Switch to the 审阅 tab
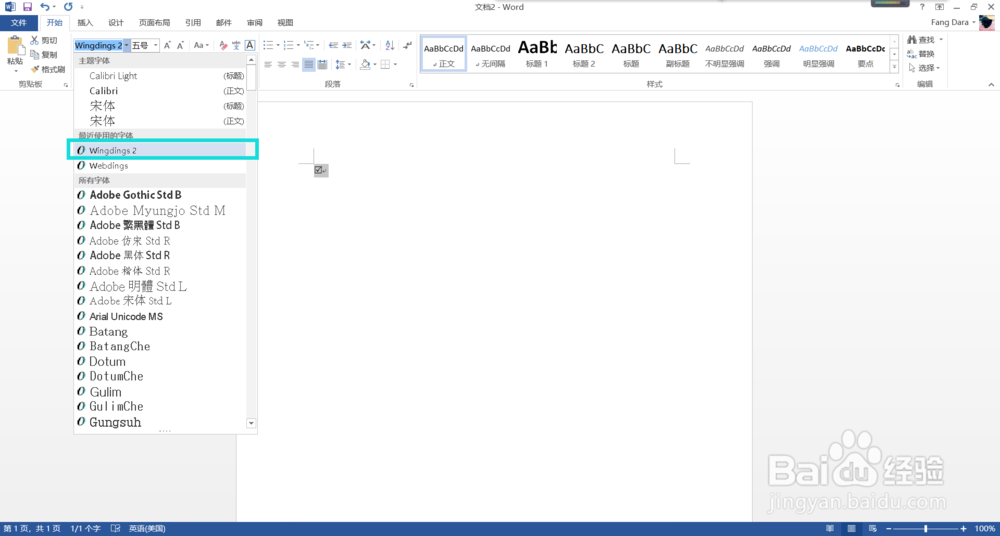 click(254, 23)
